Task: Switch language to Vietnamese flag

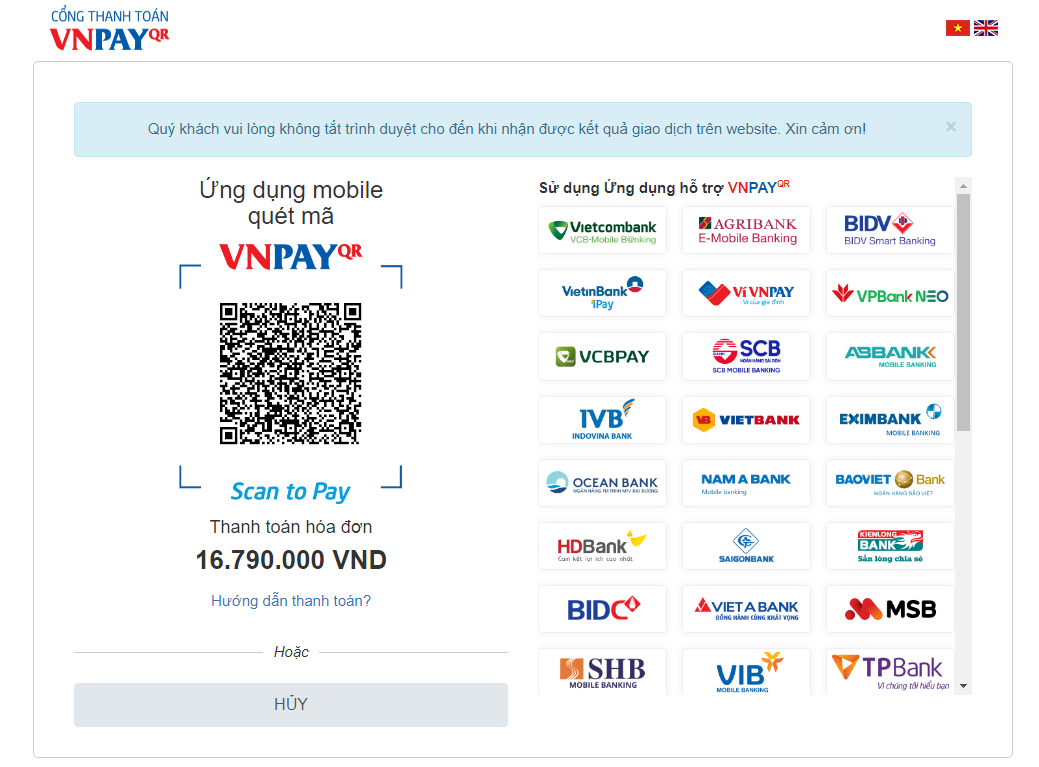Action: pos(957,28)
